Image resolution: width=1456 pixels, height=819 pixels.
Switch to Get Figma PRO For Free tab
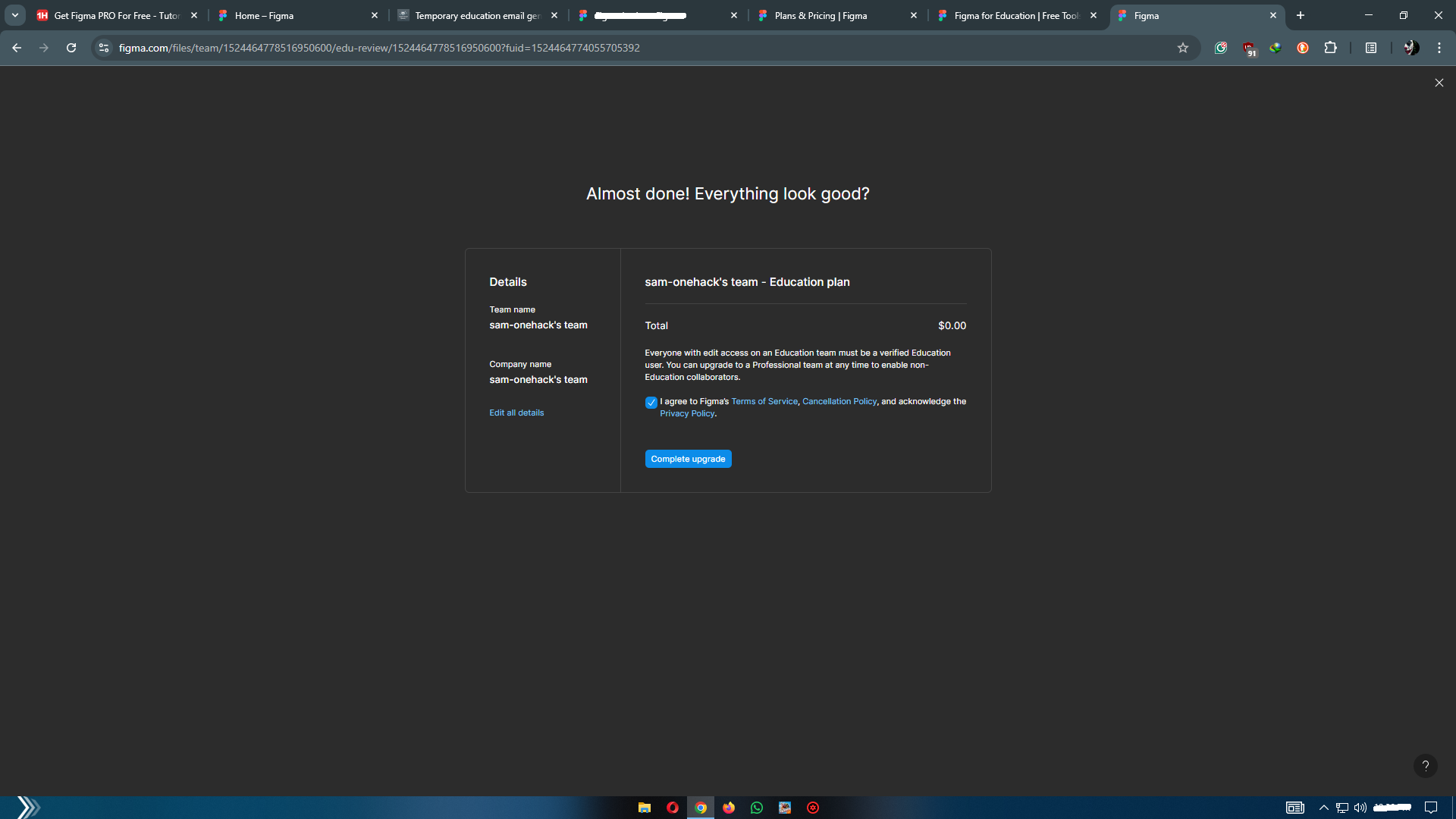[x=118, y=15]
